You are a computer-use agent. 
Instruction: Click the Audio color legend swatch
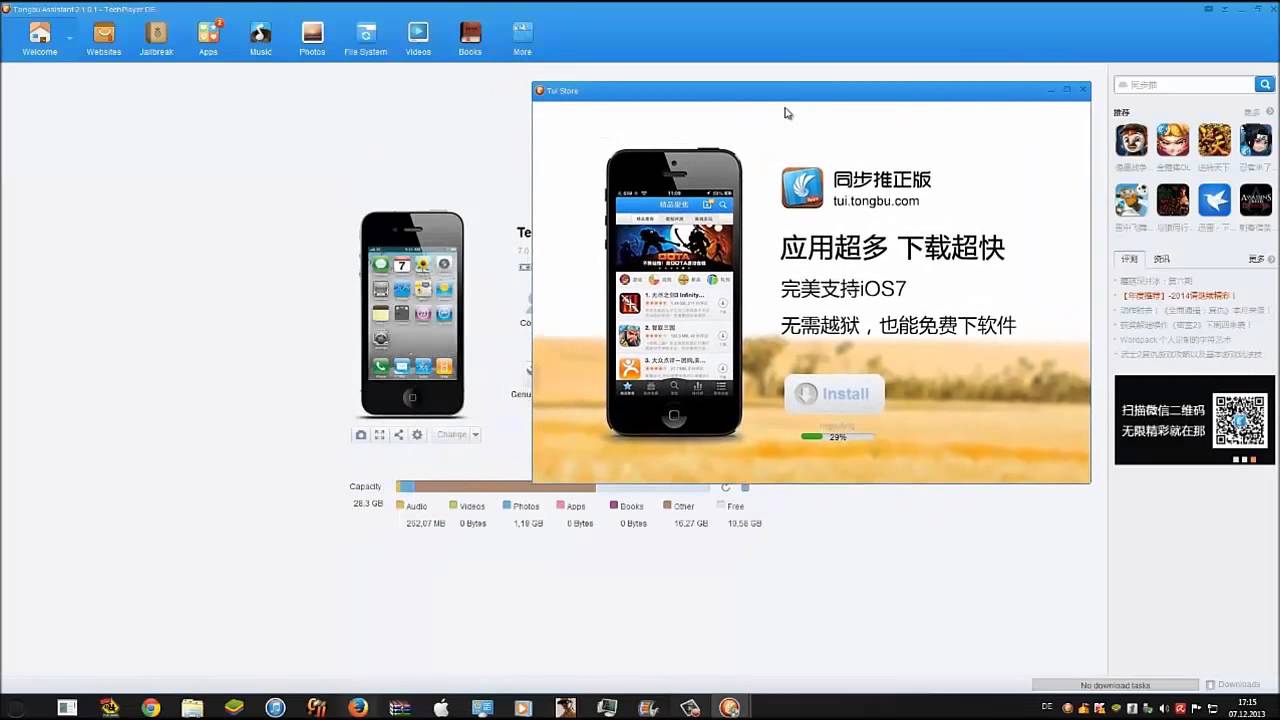tap(400, 506)
